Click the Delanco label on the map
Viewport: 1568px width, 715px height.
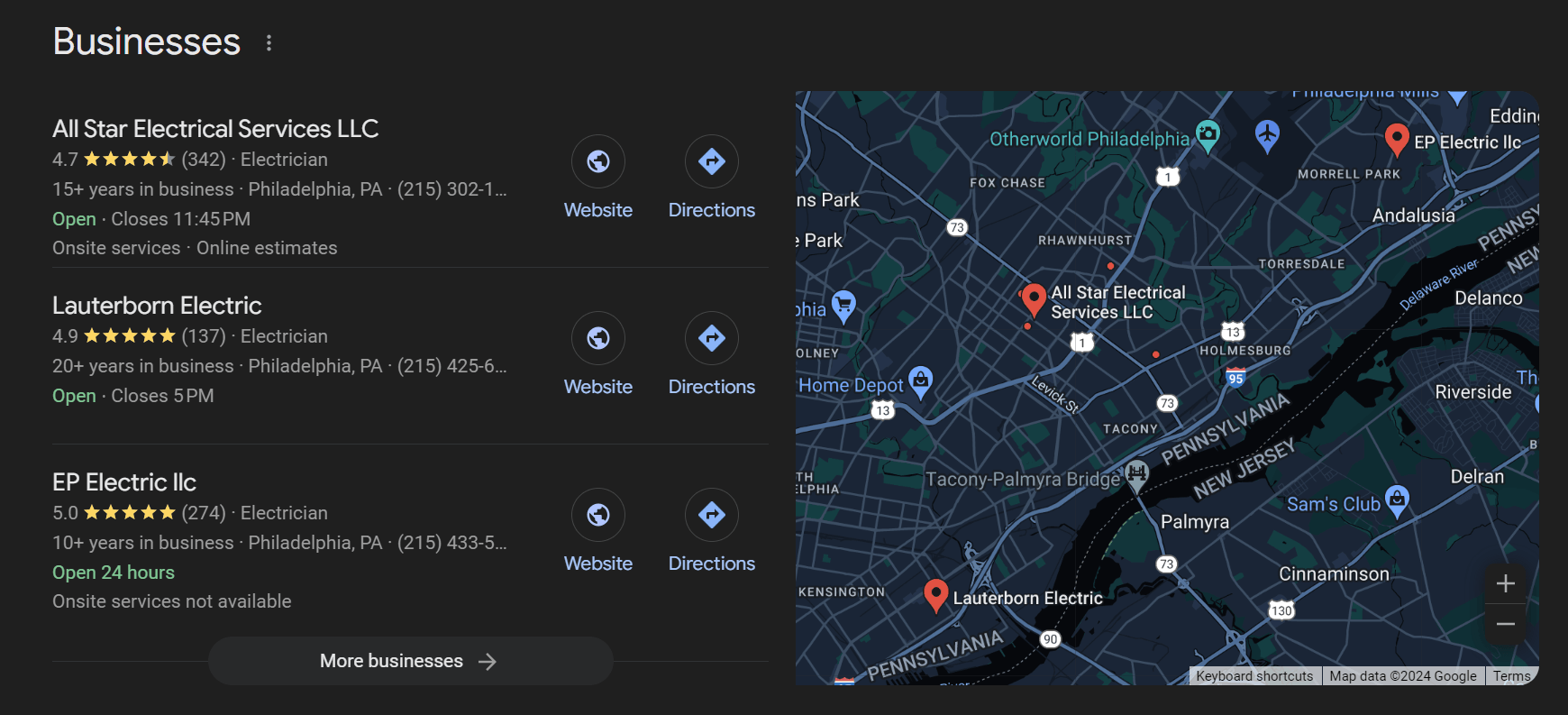pos(1489,298)
